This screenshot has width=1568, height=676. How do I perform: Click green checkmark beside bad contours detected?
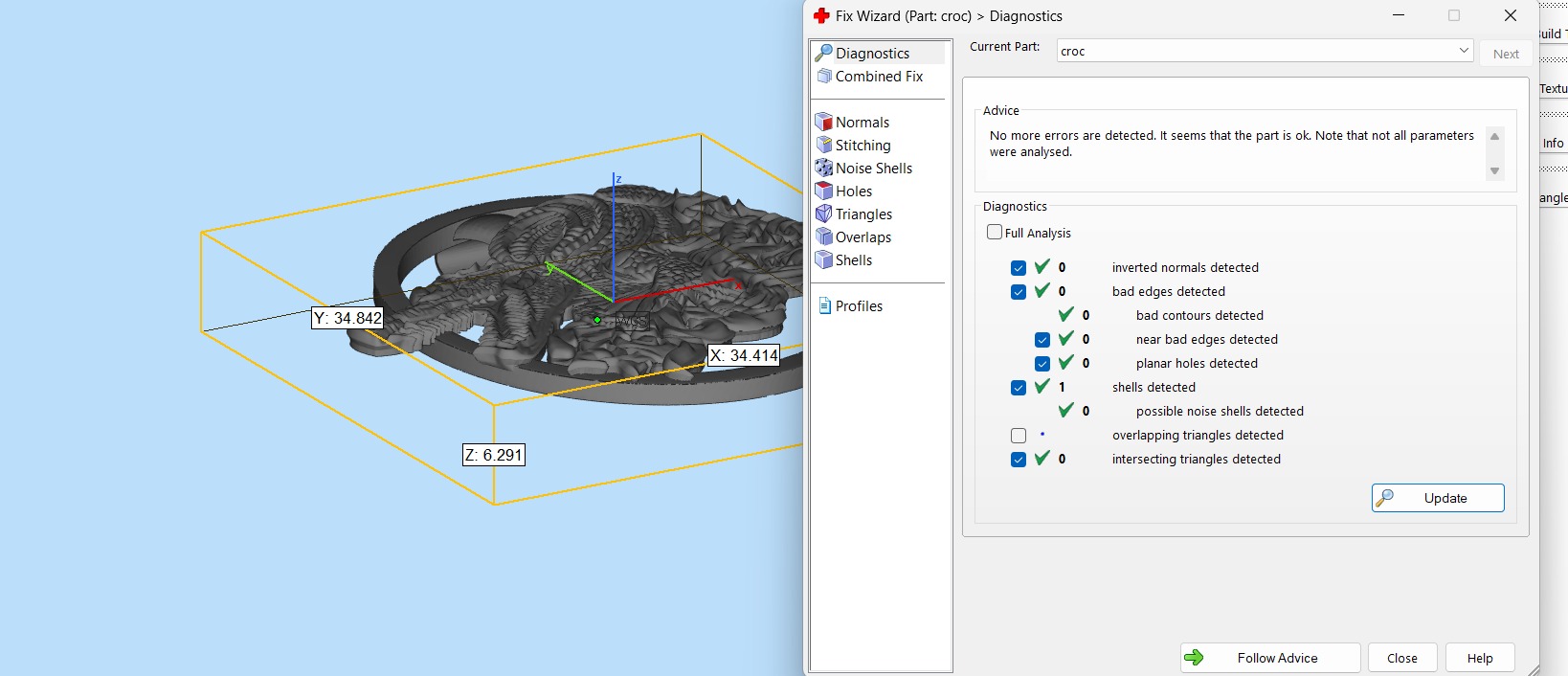[x=1066, y=314]
